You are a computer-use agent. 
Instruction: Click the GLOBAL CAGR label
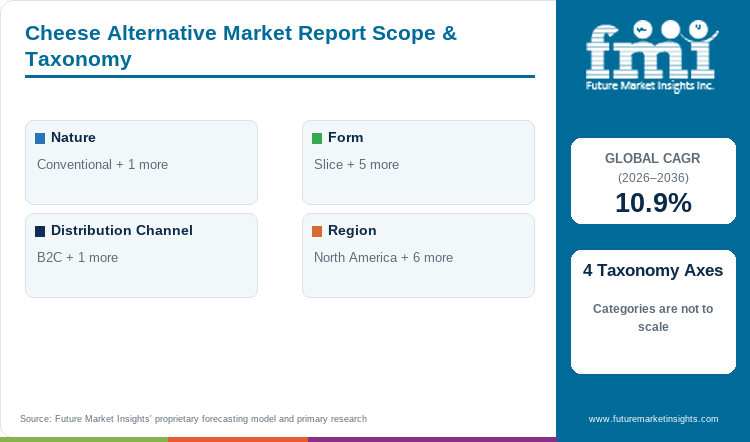click(x=652, y=158)
